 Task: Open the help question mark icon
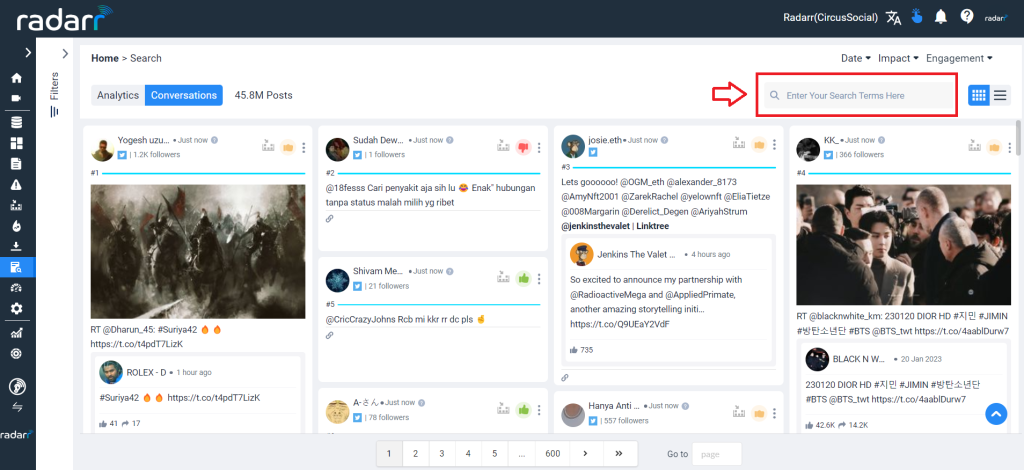click(x=967, y=16)
